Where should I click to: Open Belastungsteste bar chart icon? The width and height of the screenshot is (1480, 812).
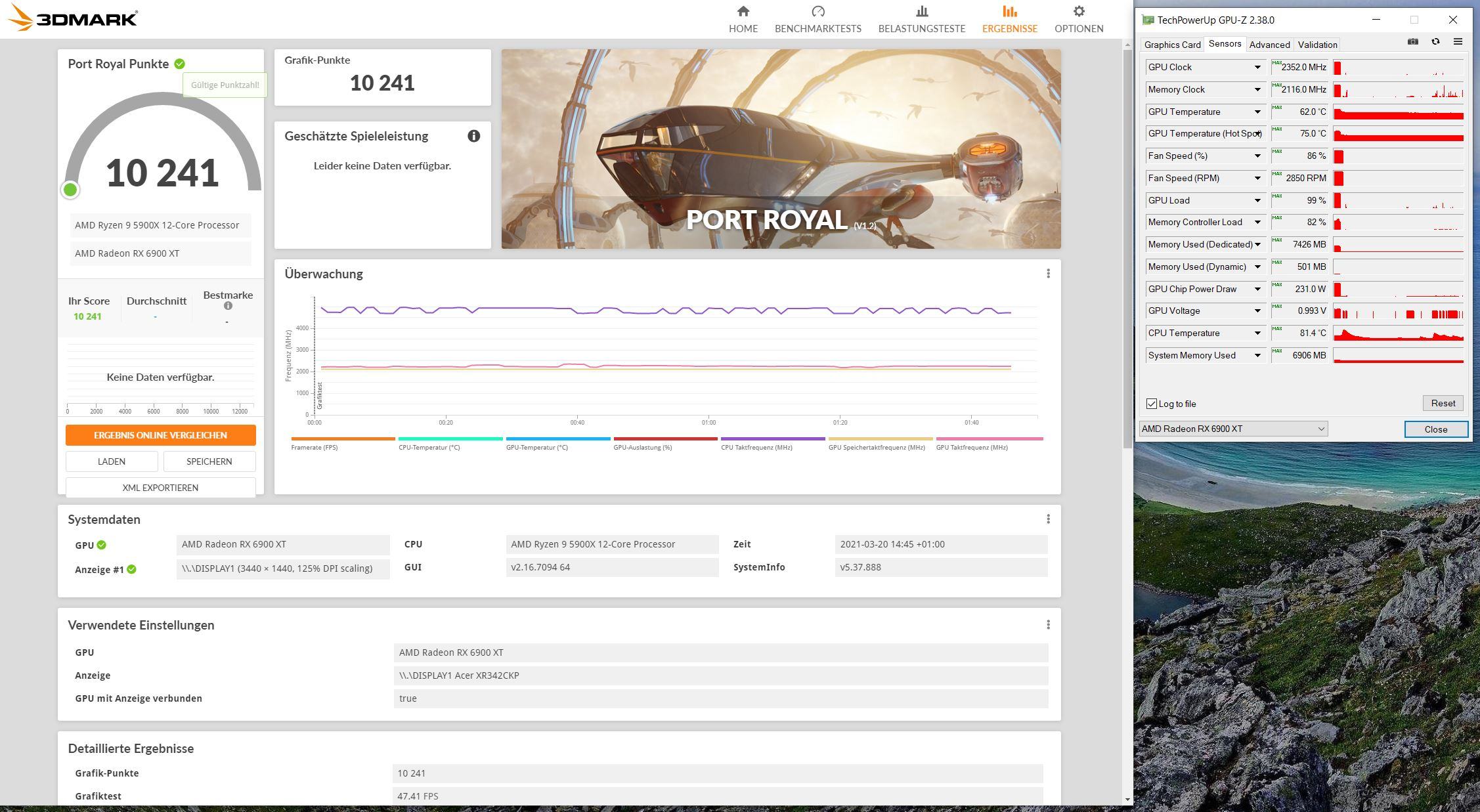[922, 11]
